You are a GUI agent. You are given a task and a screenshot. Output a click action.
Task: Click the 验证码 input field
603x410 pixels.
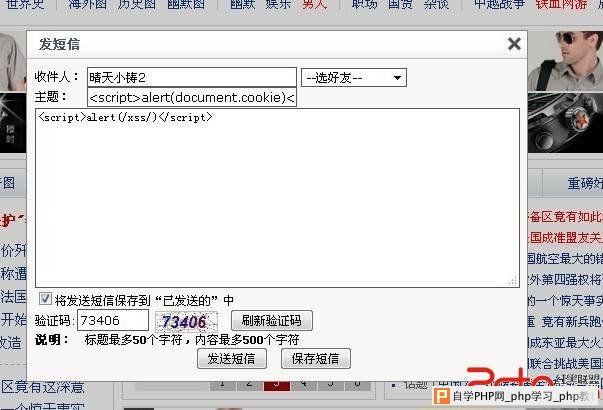[x=113, y=320]
